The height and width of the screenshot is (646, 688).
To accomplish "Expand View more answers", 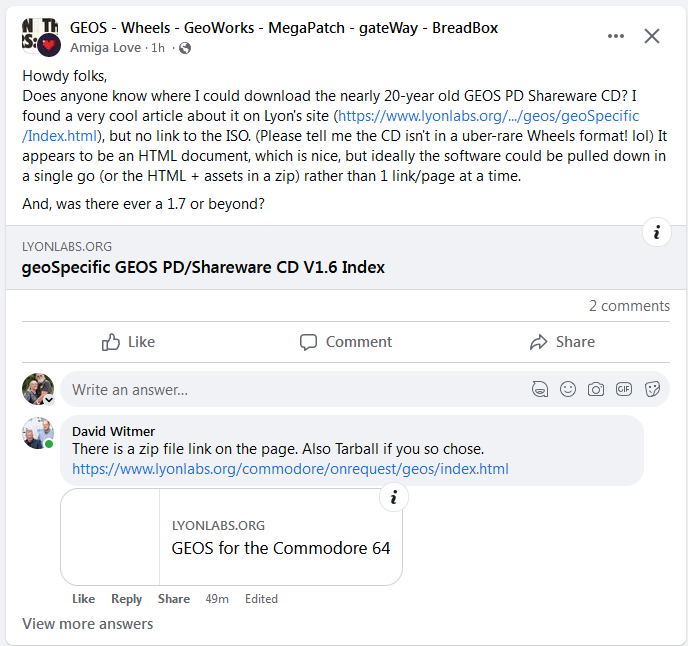I will pyautogui.click(x=88, y=624).
